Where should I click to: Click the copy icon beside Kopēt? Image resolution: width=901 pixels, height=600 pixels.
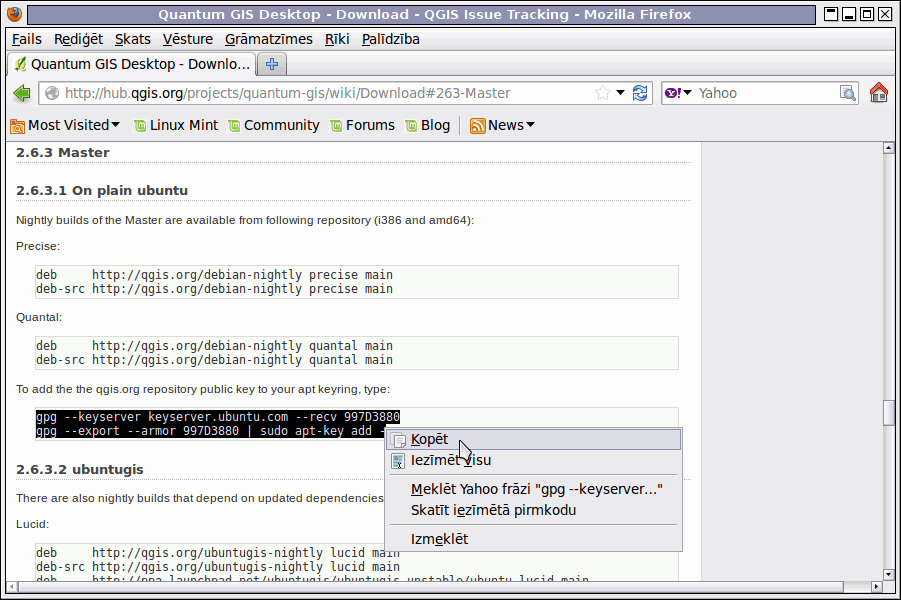click(398, 440)
